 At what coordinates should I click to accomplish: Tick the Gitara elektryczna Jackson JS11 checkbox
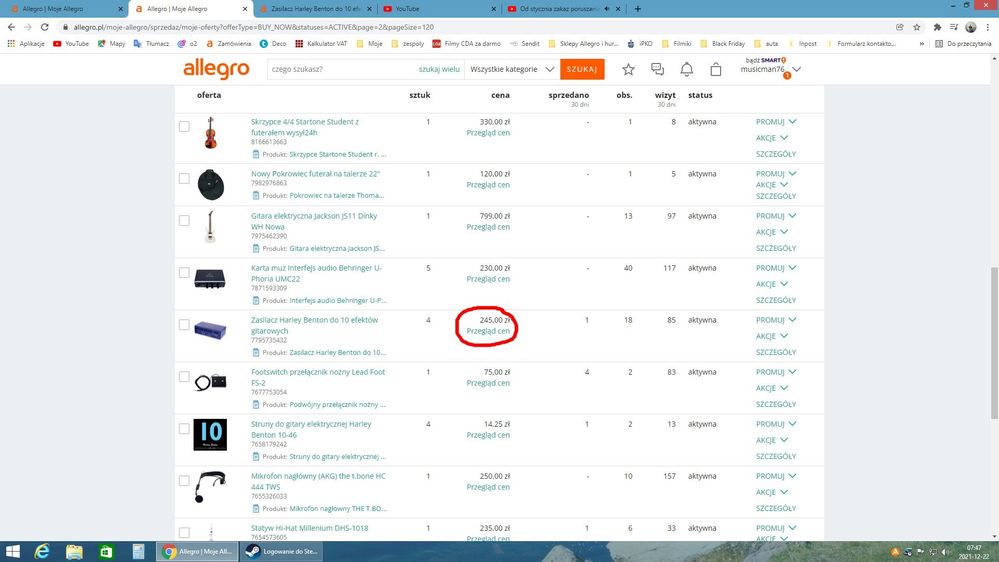click(184, 220)
